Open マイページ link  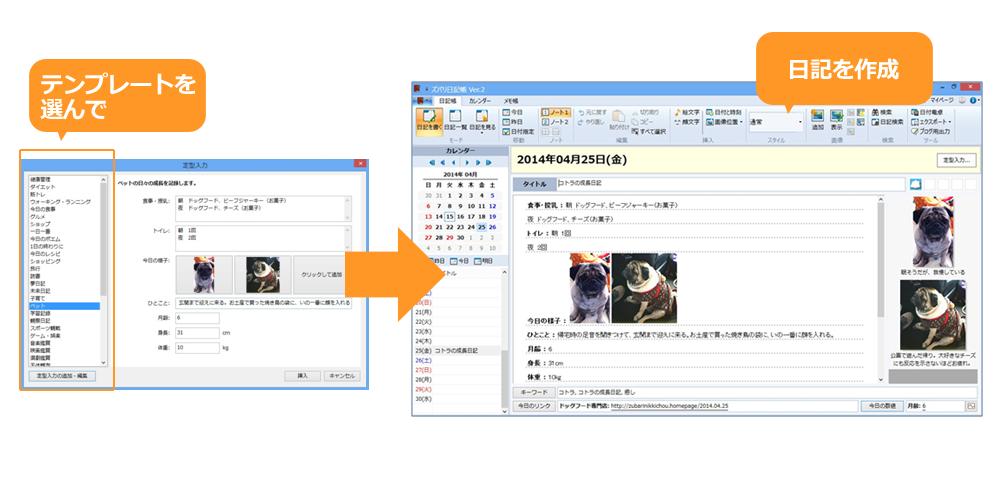click(941, 100)
